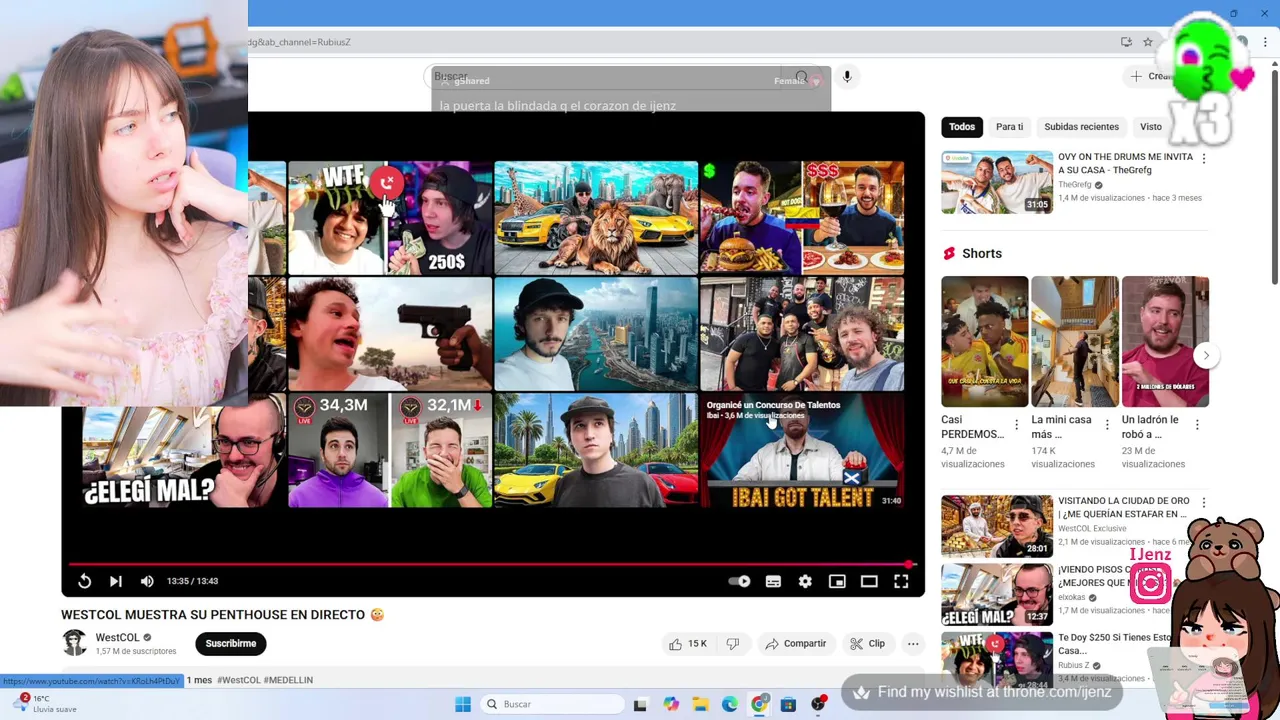Open options for Un ladrón le robó short
Viewport: 1280px width, 720px height.
[1197, 425]
